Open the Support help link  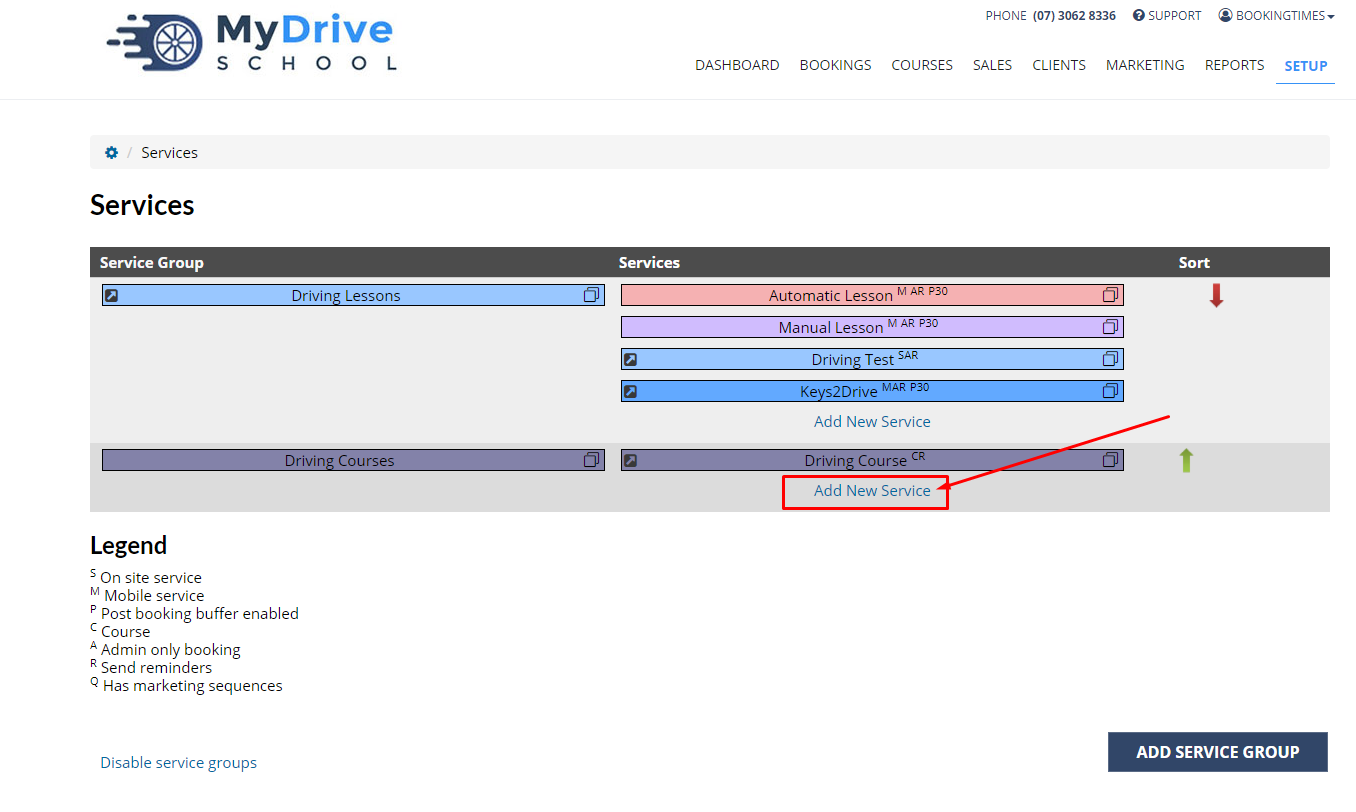[1167, 15]
